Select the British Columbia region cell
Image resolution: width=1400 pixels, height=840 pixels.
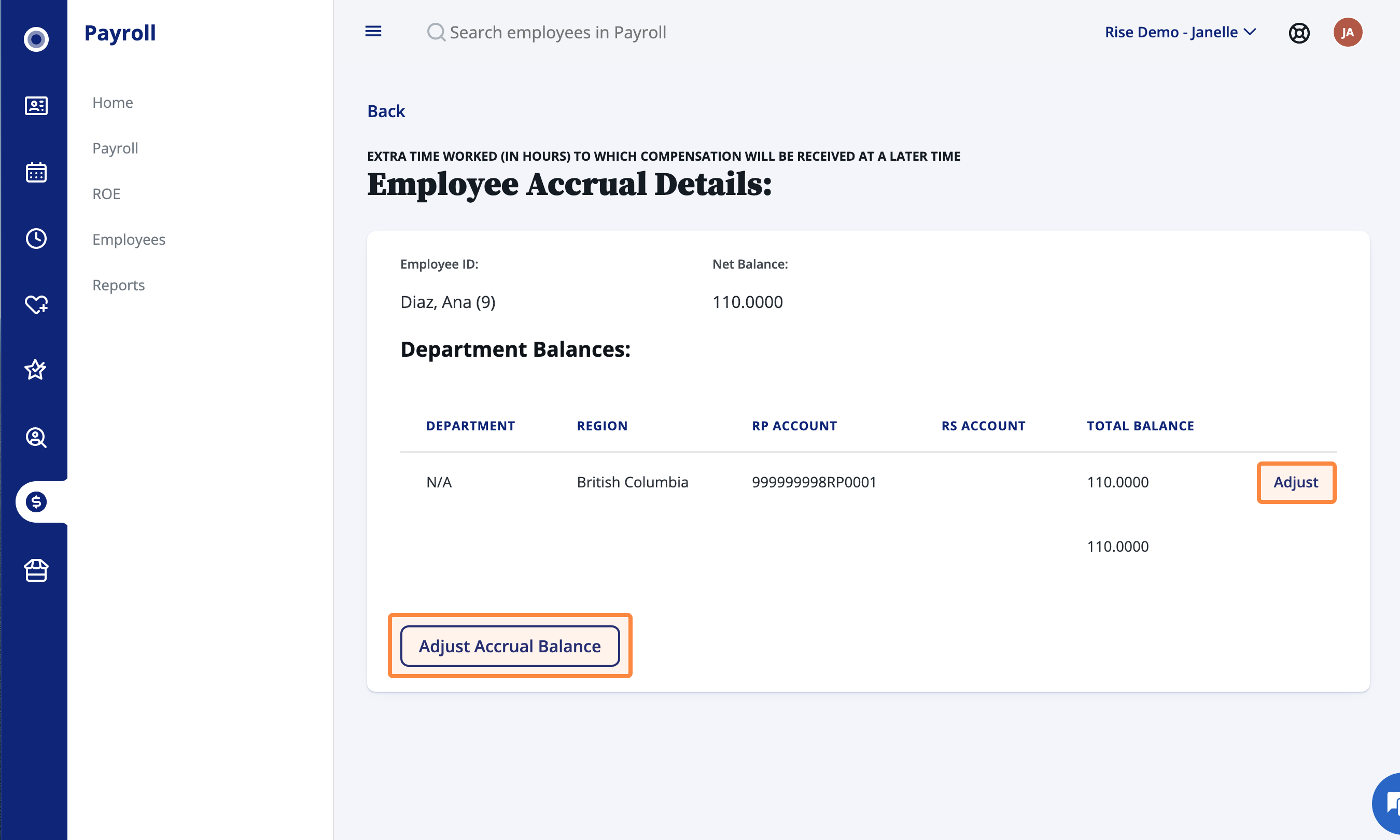click(x=632, y=482)
